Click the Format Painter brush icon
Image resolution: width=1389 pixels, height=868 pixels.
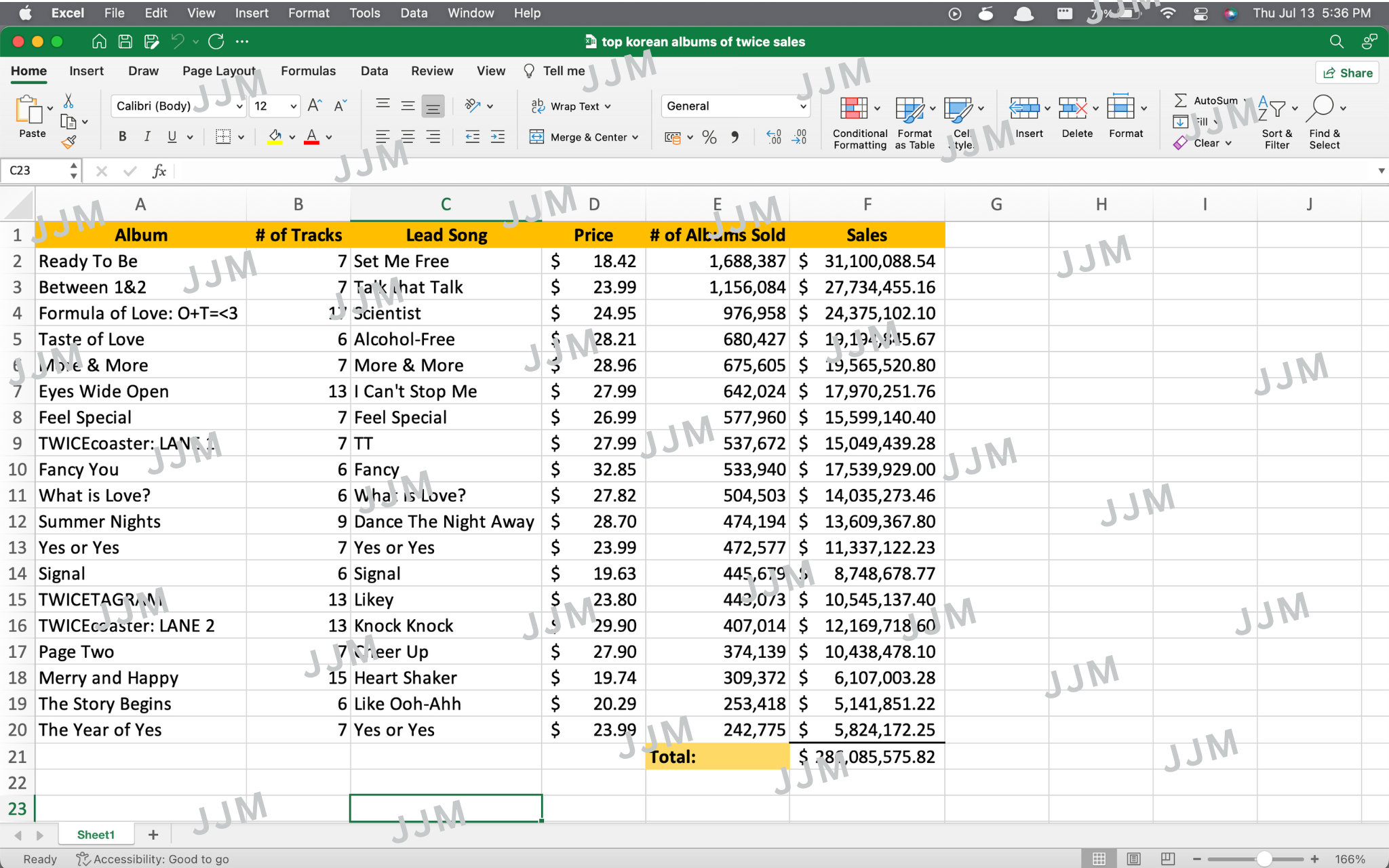pos(68,142)
